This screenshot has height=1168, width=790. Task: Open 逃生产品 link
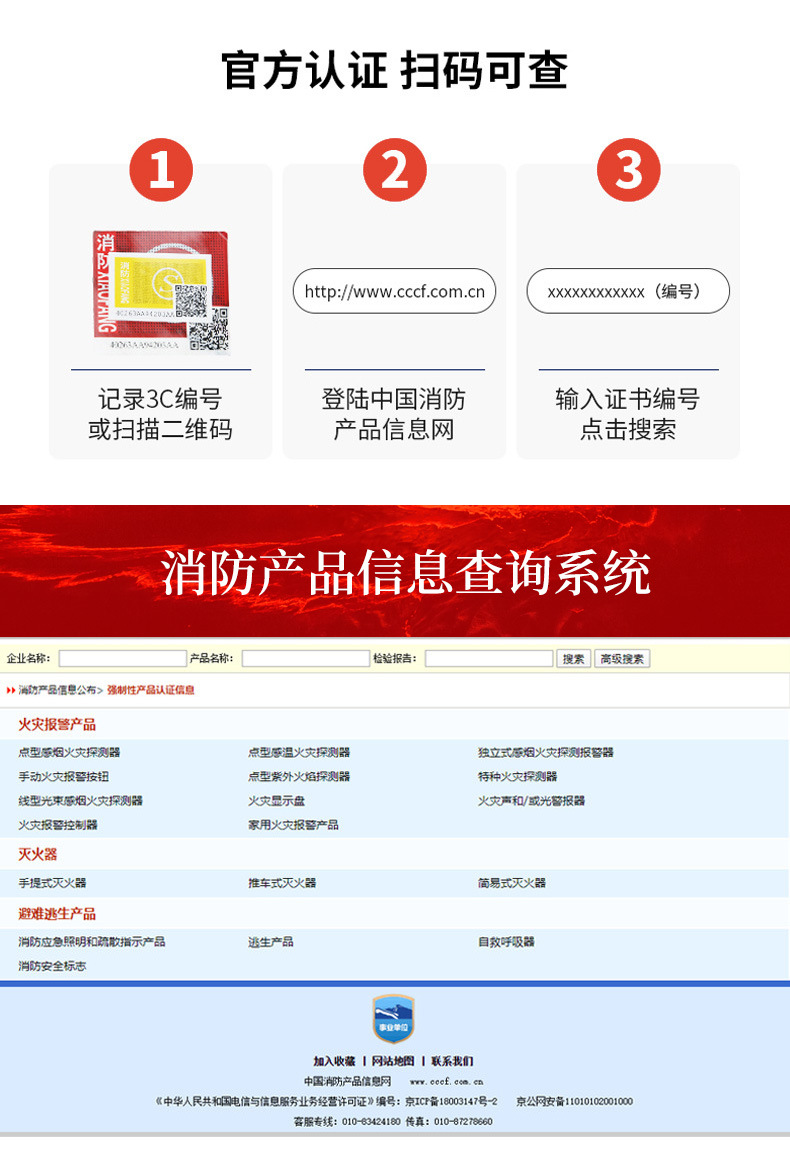pyautogui.click(x=270, y=942)
